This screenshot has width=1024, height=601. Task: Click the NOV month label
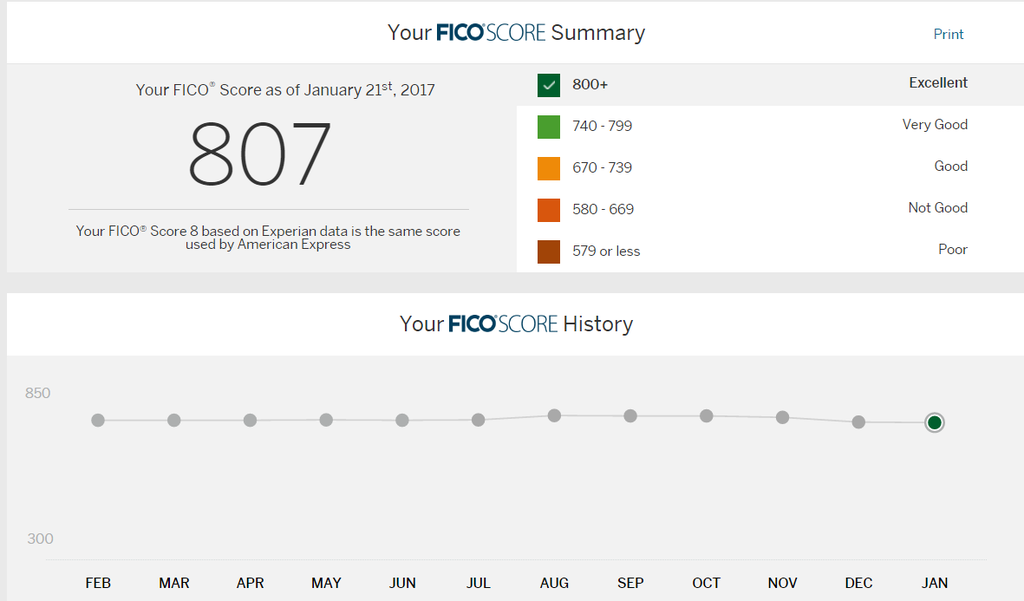point(782,583)
